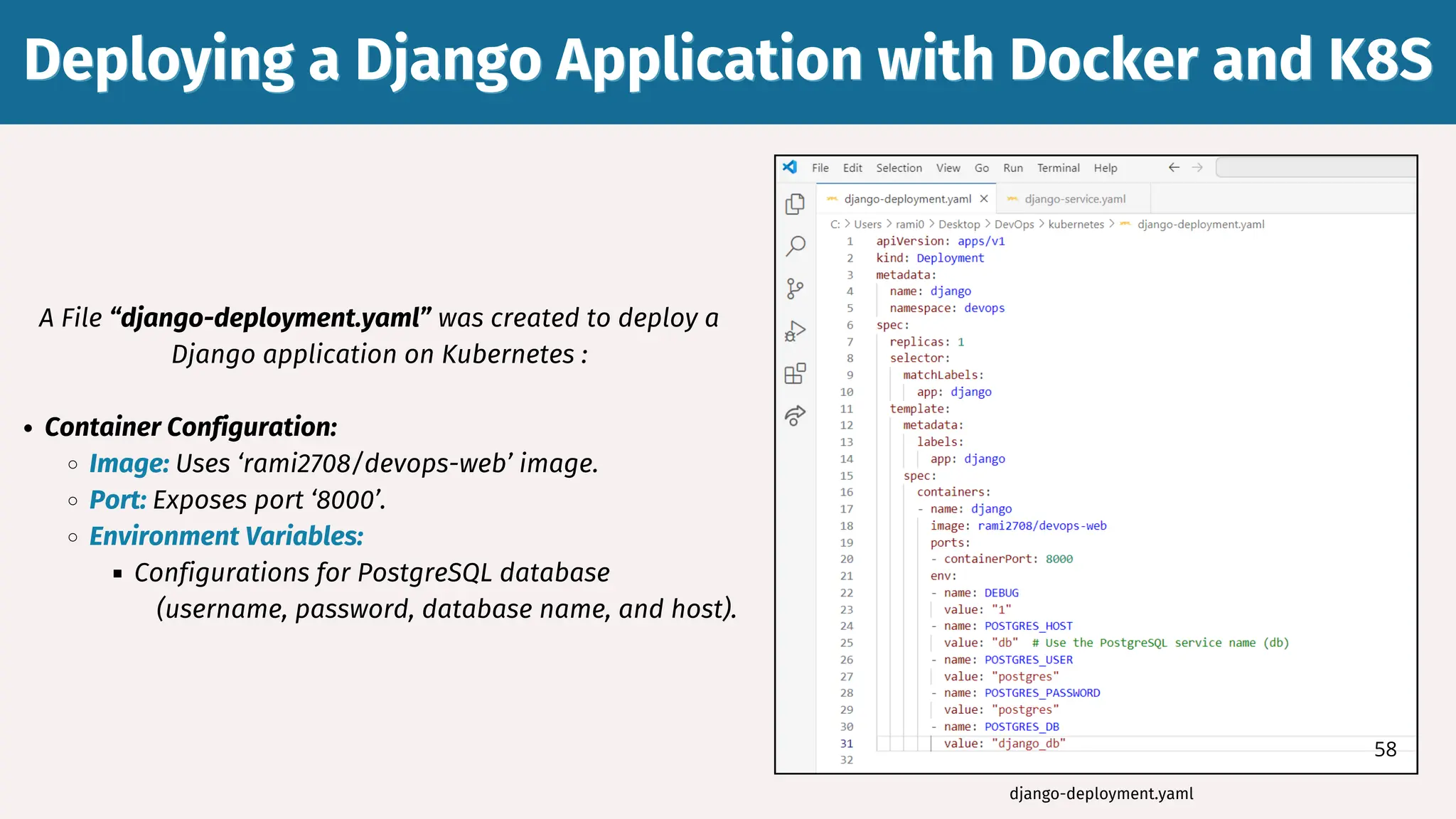This screenshot has width=1456, height=819.
Task: Expand the DevOps breadcrumb segment
Action: click(x=1014, y=225)
